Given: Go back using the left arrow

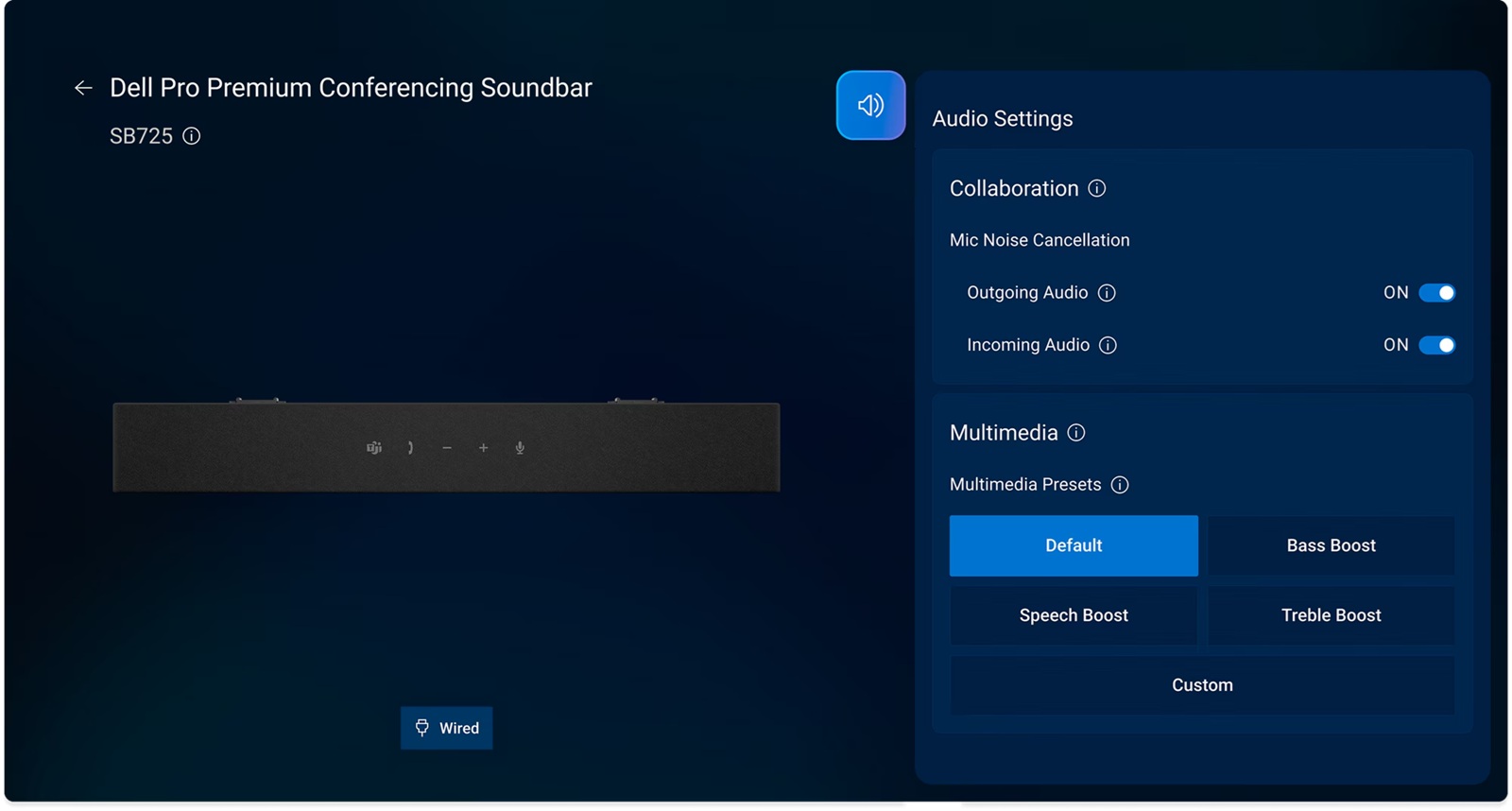Looking at the screenshot, I should (x=83, y=88).
